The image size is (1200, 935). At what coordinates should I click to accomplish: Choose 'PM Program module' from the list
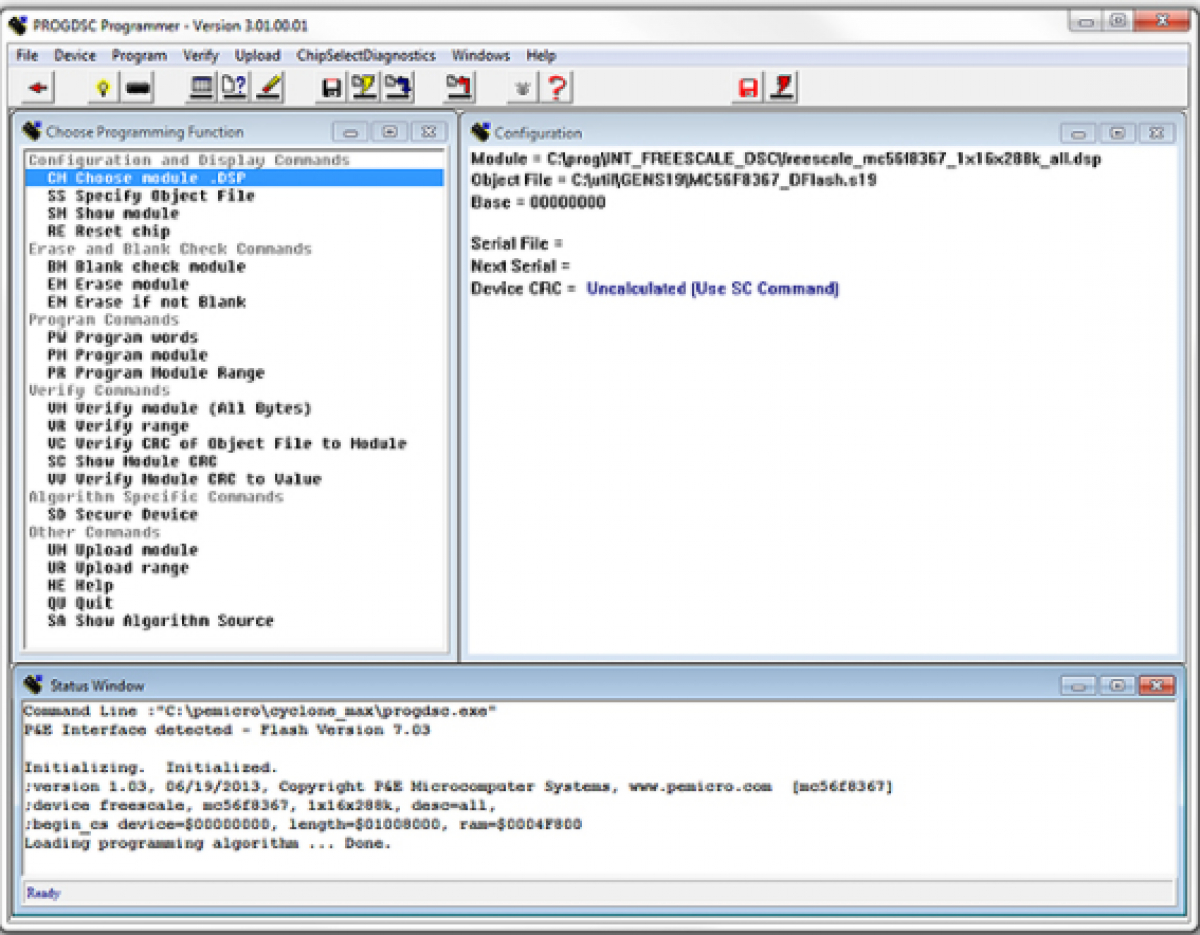[x=127, y=355]
